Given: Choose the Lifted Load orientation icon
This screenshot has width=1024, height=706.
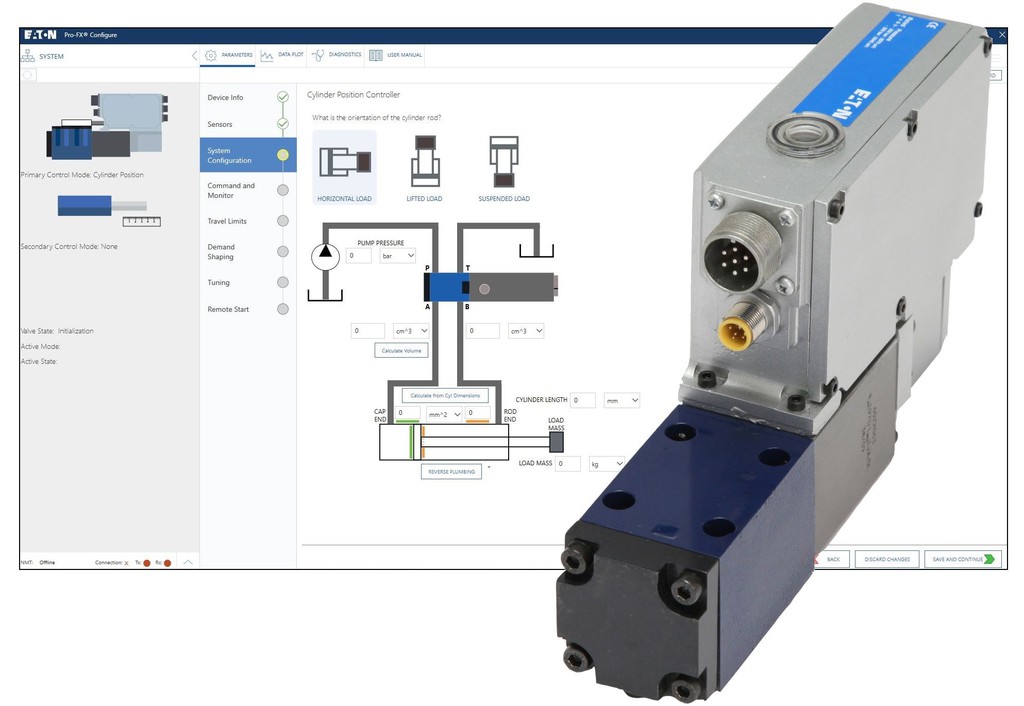Looking at the screenshot, I should (426, 160).
